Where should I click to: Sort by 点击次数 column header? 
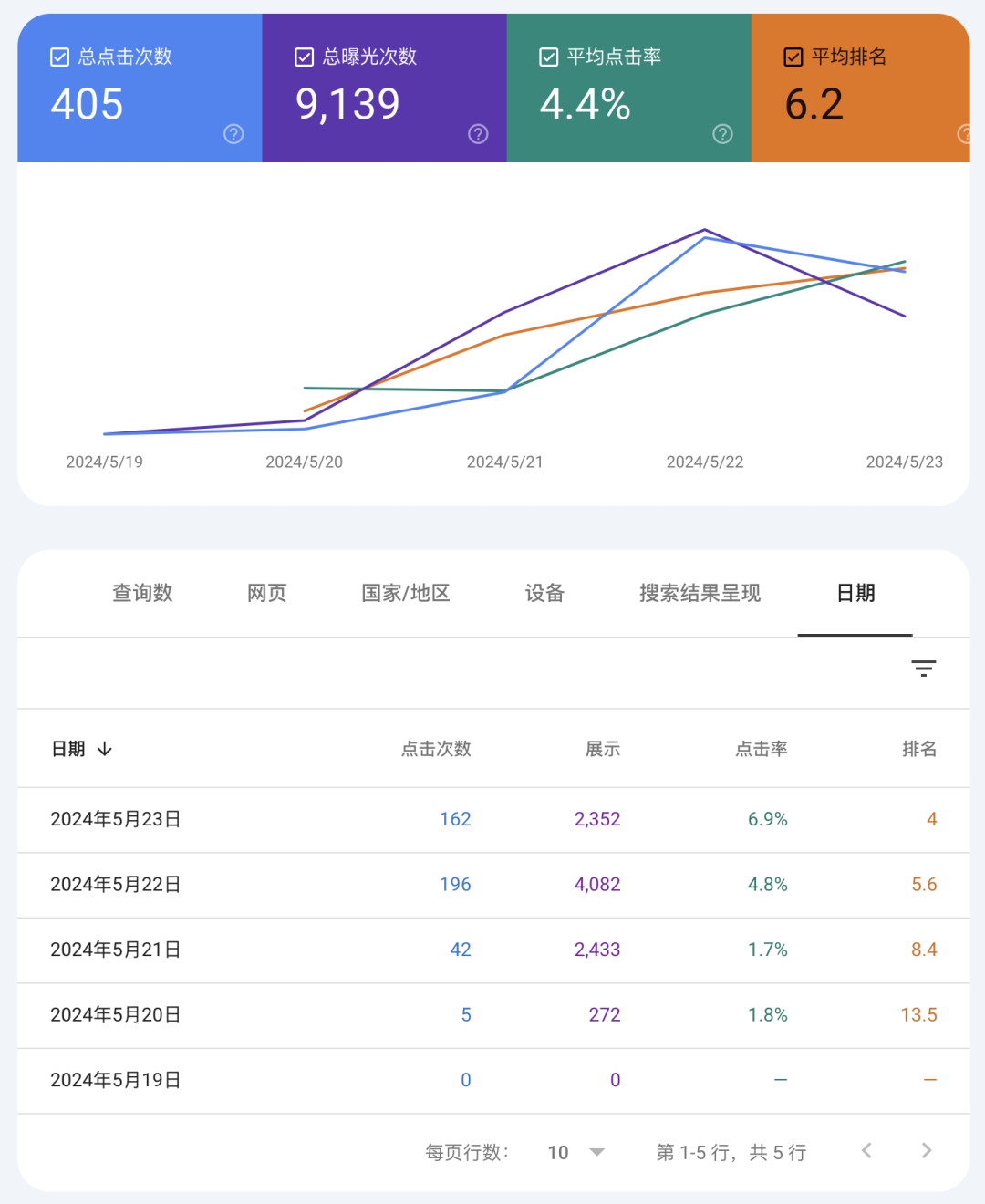[x=436, y=749]
